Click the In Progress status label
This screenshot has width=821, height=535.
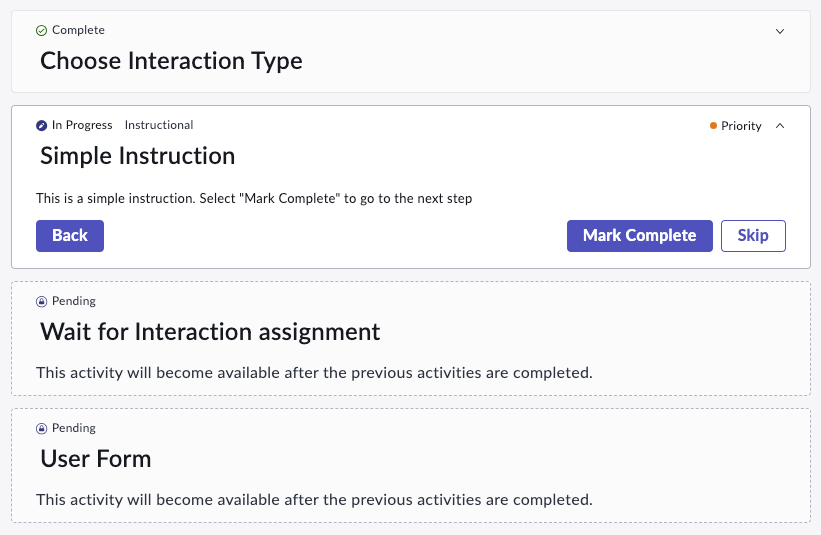82,125
